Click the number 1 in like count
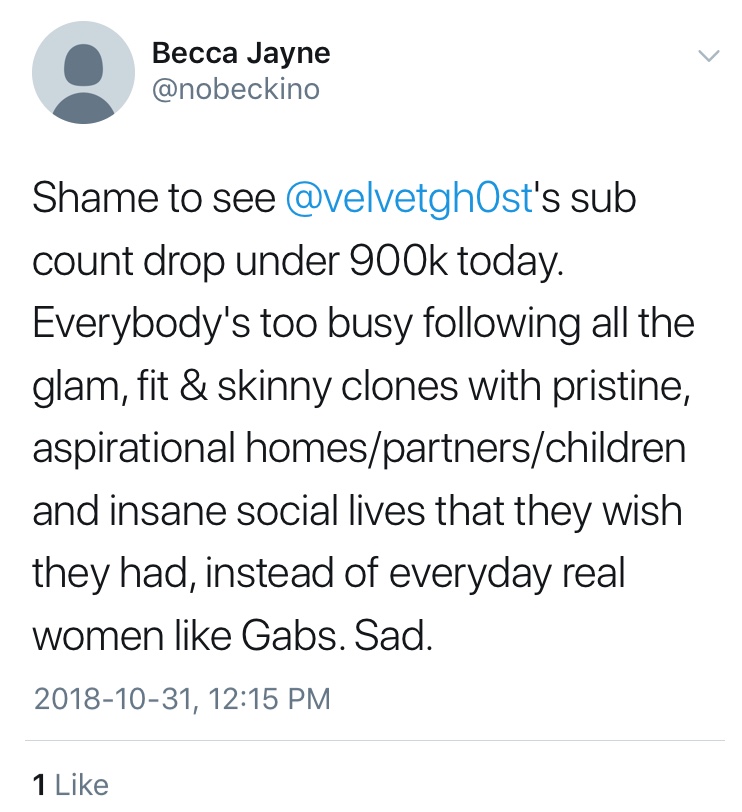The image size is (742, 812). [40, 784]
